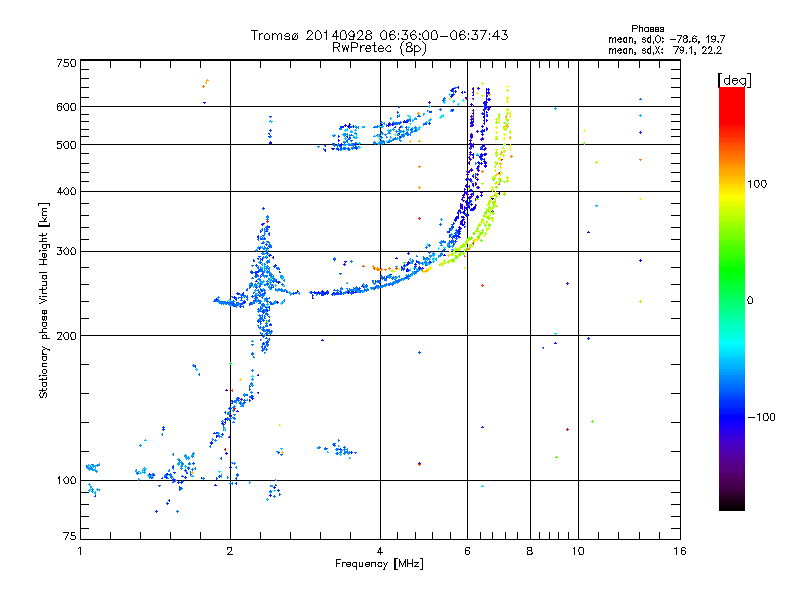Click the x-axis tick label '4'
The width and height of the screenshot is (800, 600).
tap(380, 551)
